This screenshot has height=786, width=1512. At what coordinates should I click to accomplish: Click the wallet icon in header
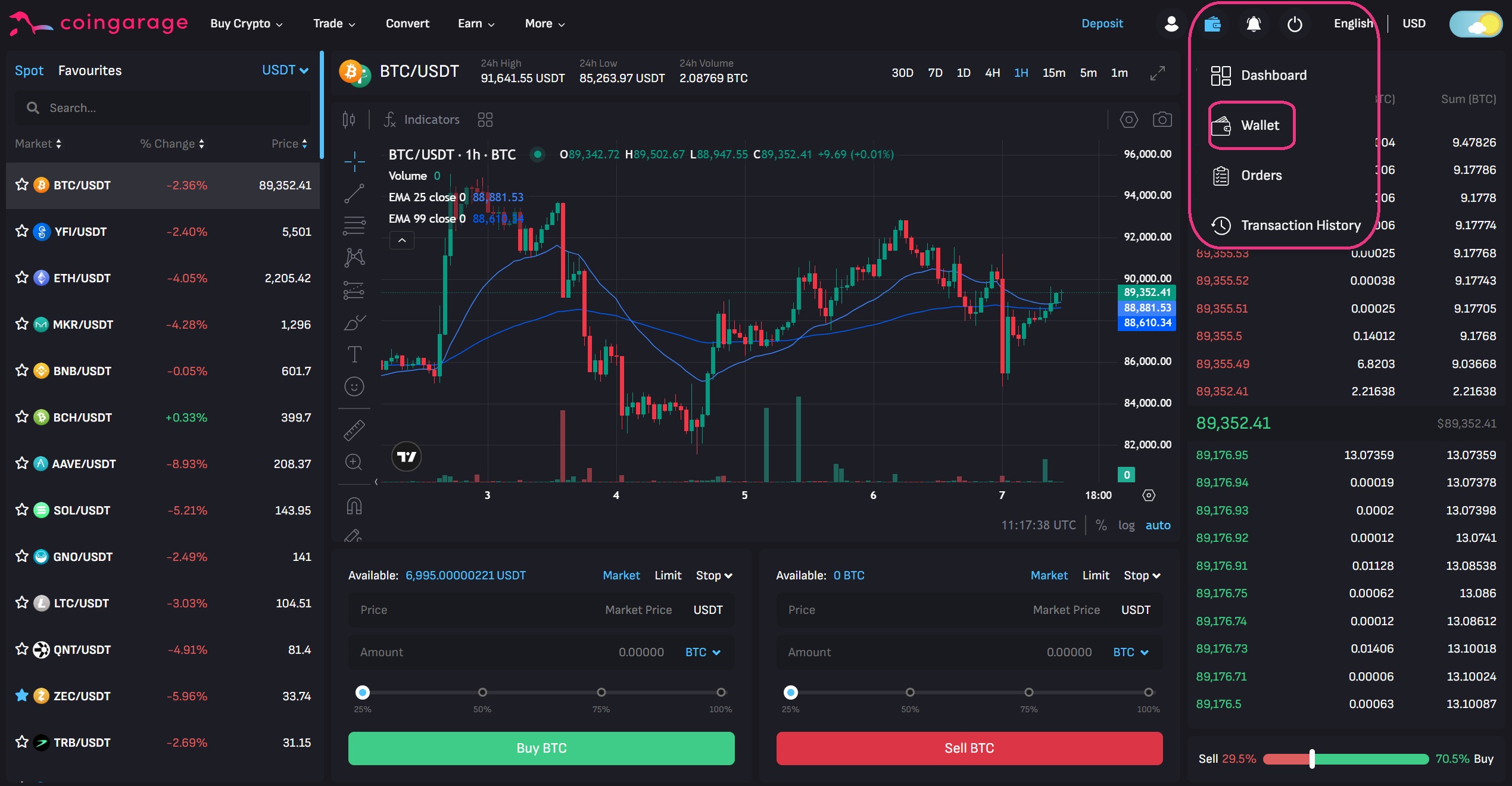pyautogui.click(x=1212, y=24)
